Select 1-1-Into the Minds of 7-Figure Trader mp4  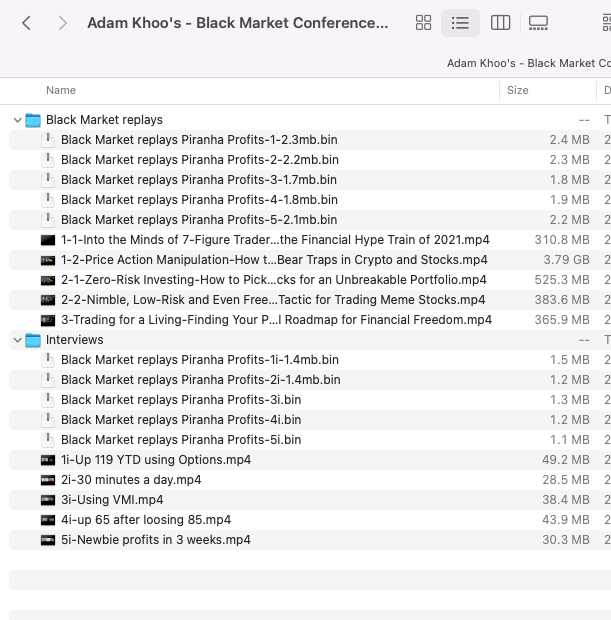[310, 240]
